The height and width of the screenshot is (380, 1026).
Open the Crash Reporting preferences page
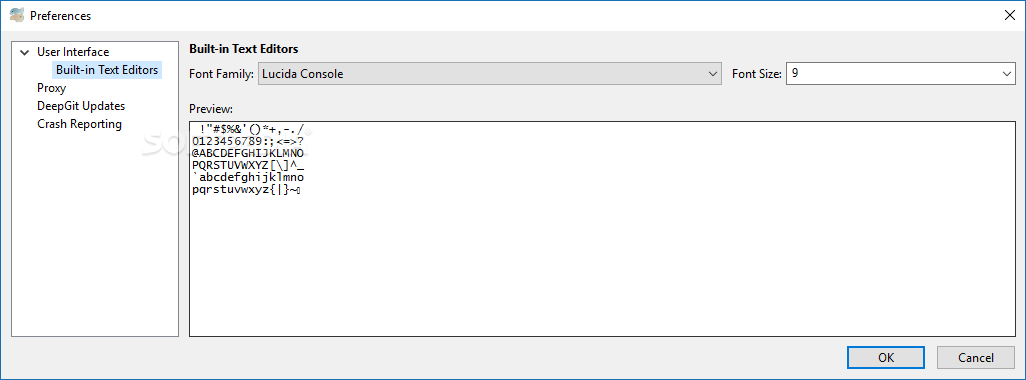click(79, 124)
